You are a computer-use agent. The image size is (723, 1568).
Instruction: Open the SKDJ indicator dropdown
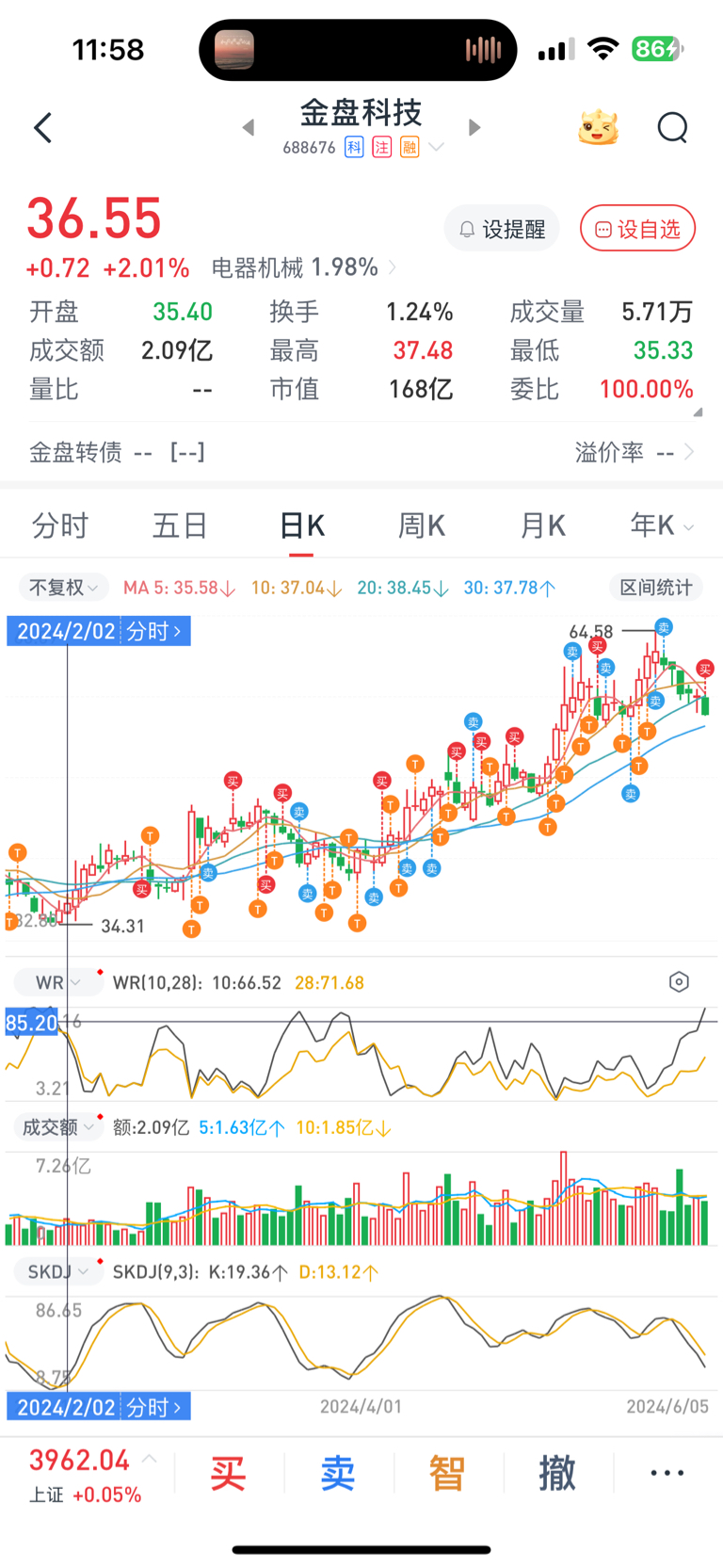click(x=58, y=1272)
